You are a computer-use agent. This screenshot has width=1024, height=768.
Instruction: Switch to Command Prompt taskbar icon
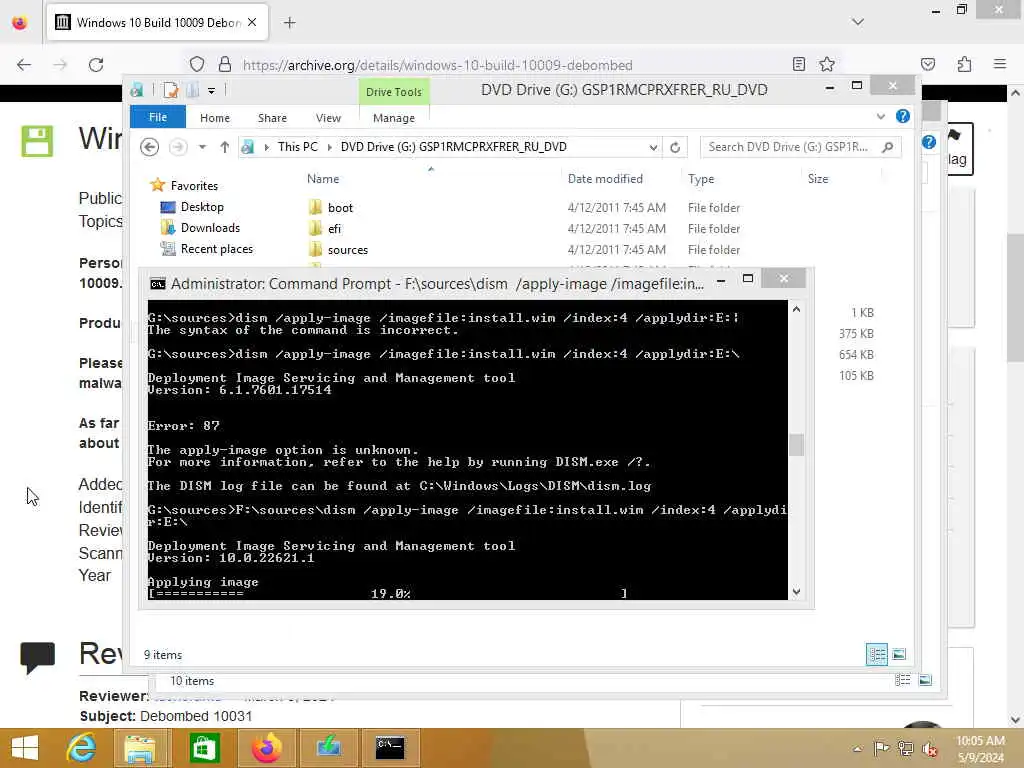point(390,748)
